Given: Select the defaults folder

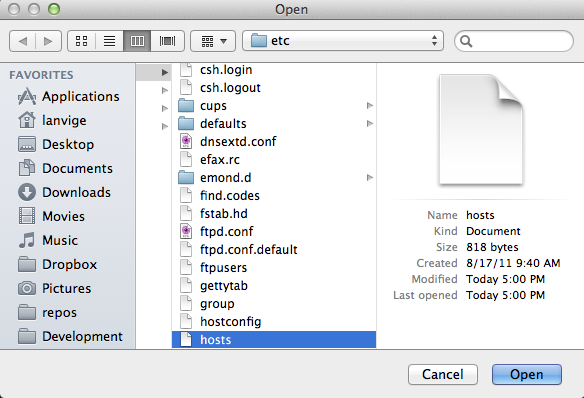Looking at the screenshot, I should (274, 124).
